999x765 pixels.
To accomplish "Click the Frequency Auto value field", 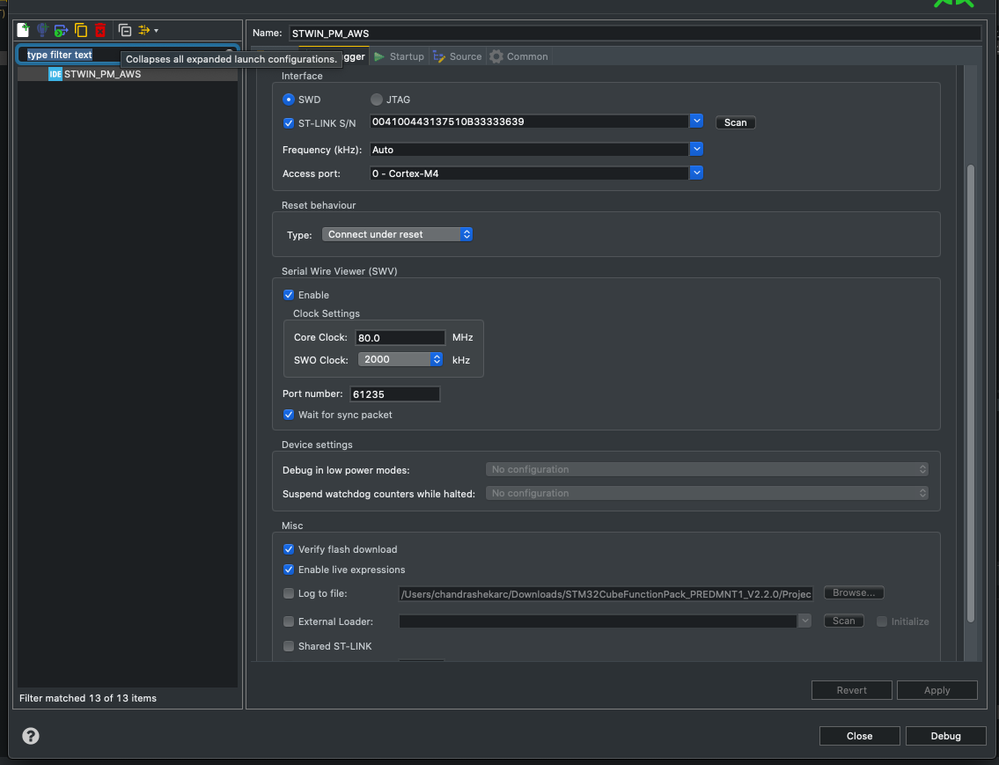I will click(x=529, y=149).
